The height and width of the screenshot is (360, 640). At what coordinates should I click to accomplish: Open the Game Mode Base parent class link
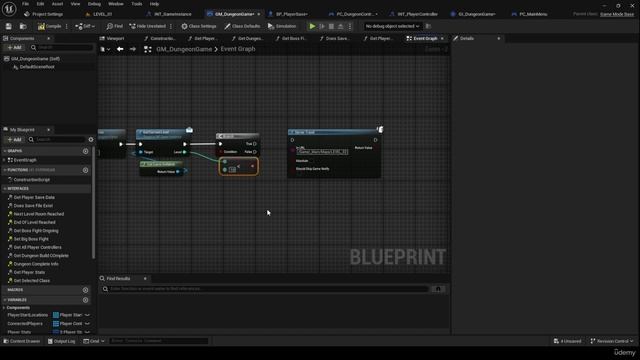[617, 14]
